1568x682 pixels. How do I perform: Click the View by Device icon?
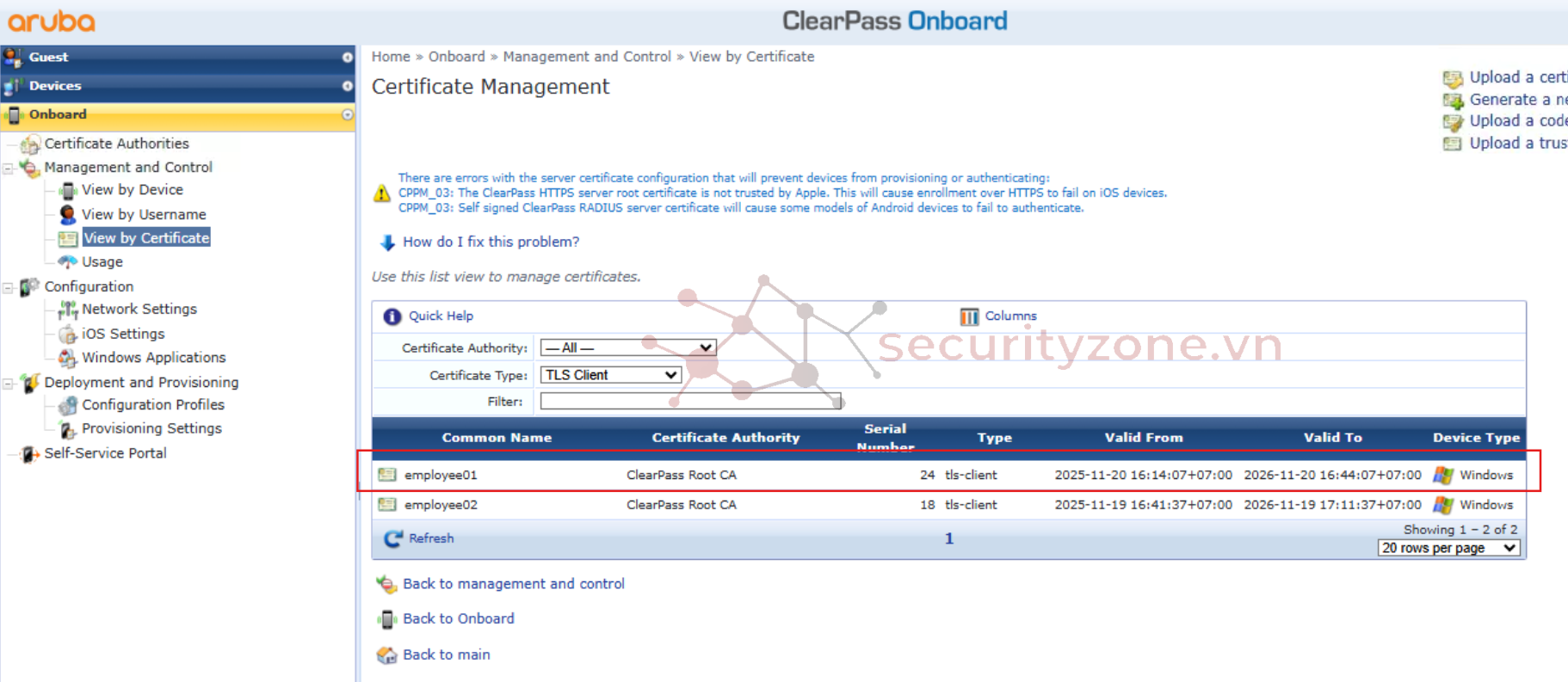tap(68, 191)
